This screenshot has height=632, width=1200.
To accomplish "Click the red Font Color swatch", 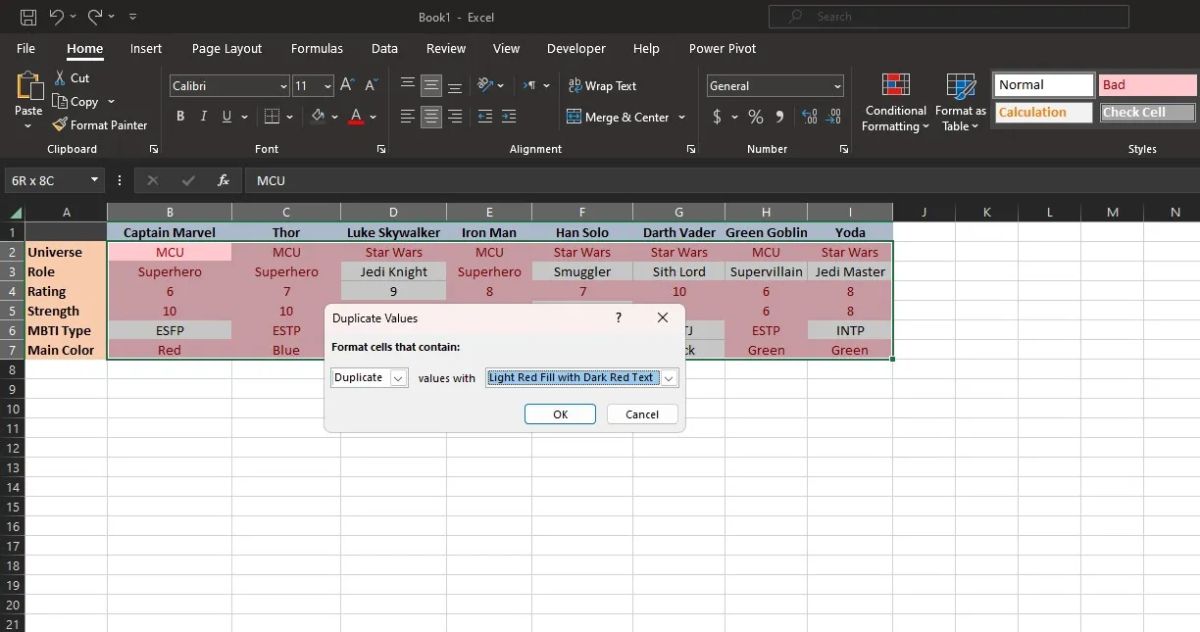I will coord(355,116).
